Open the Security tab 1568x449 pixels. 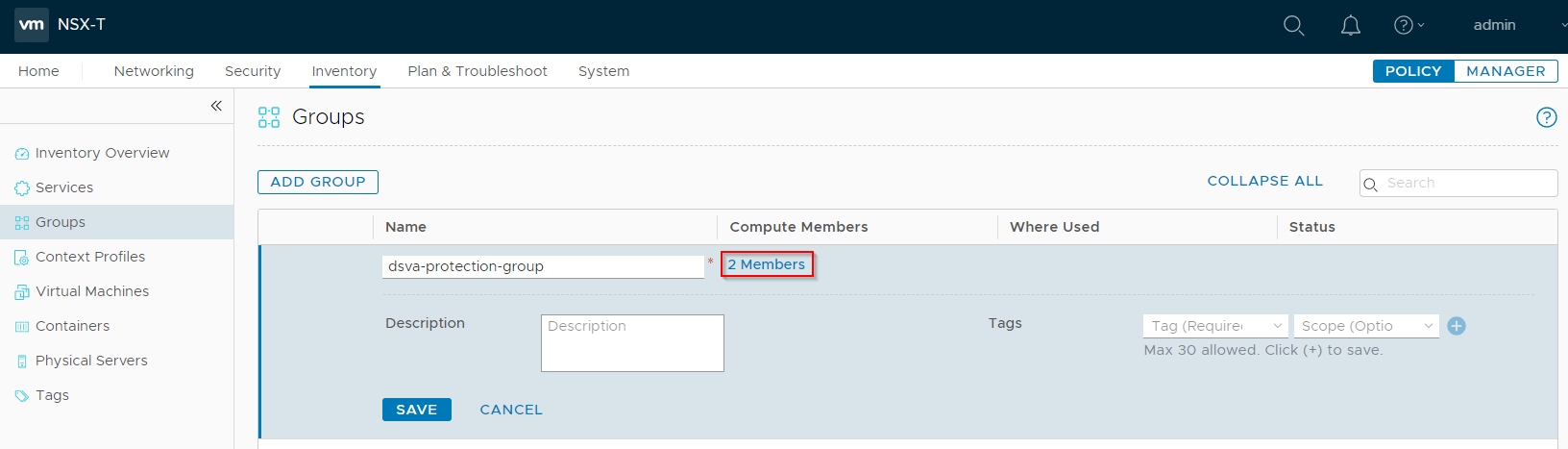253,71
